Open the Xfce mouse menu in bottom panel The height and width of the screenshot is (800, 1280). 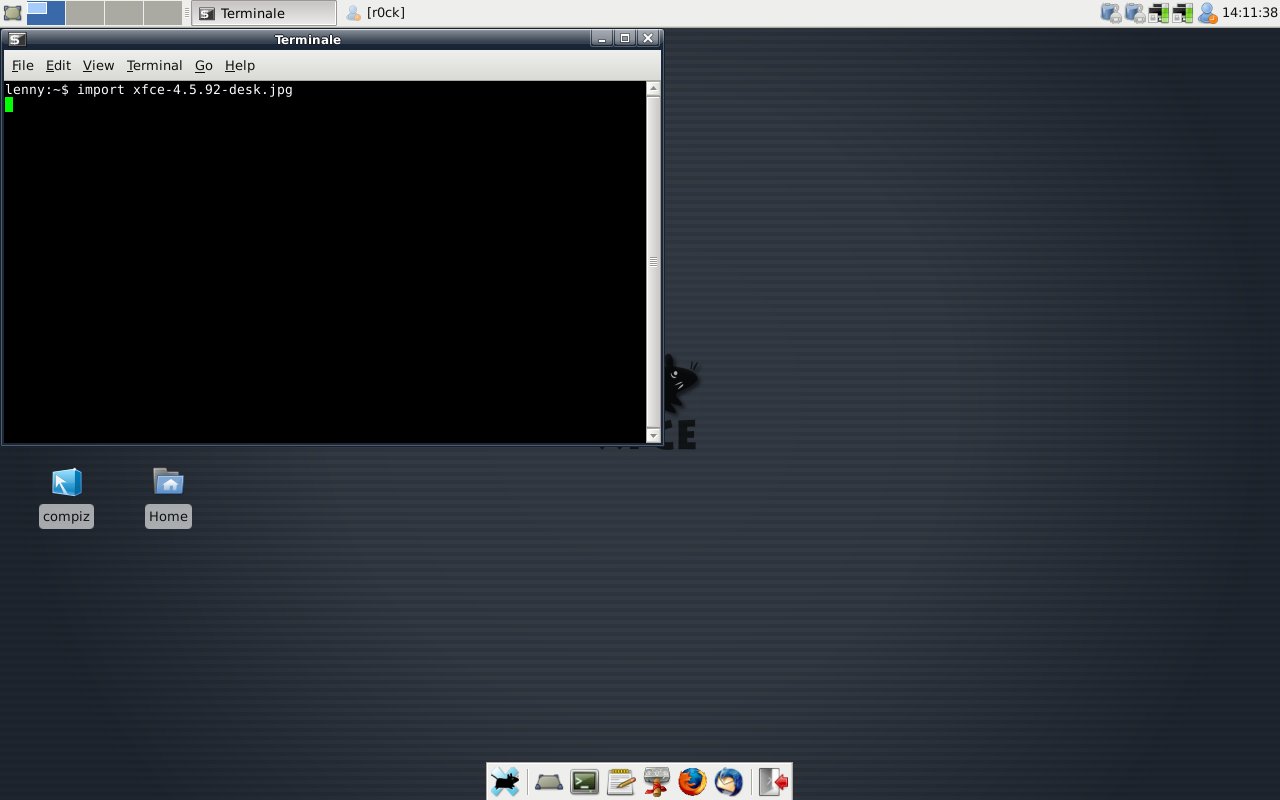point(505,781)
